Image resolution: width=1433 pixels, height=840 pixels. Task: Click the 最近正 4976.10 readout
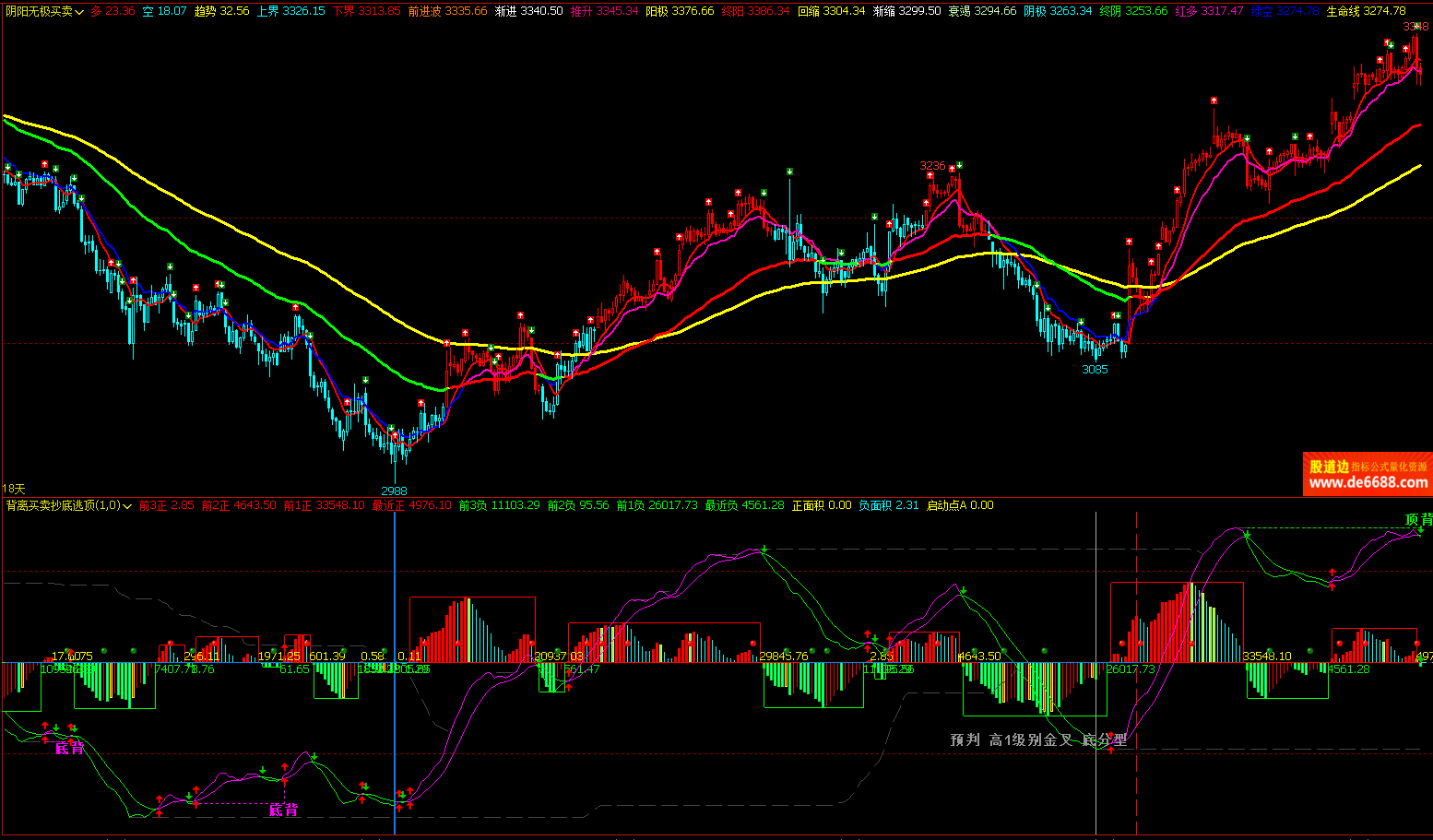(411, 505)
